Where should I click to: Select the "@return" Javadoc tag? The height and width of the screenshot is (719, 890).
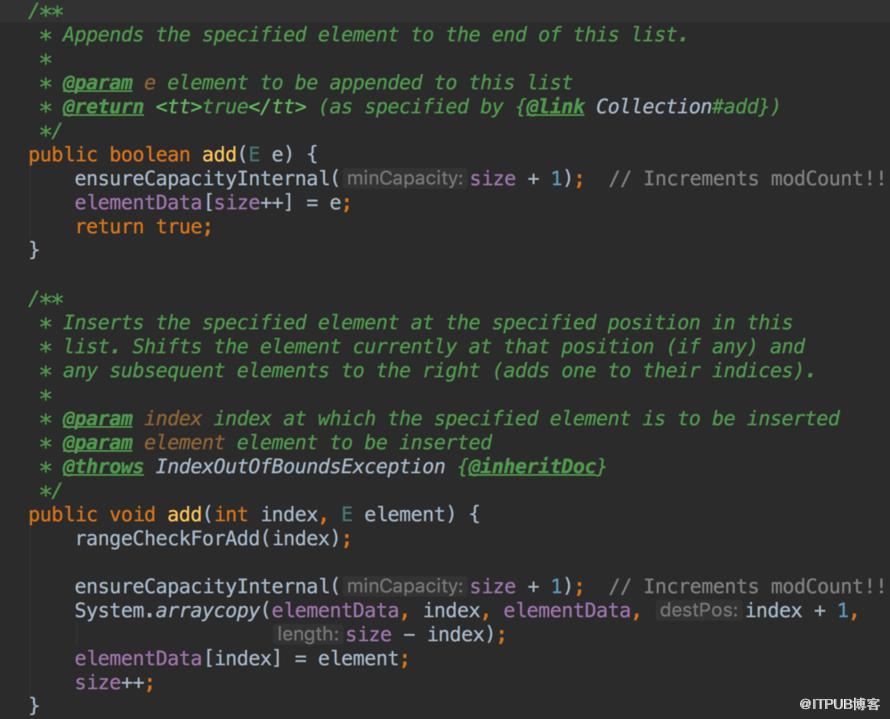click(103, 107)
